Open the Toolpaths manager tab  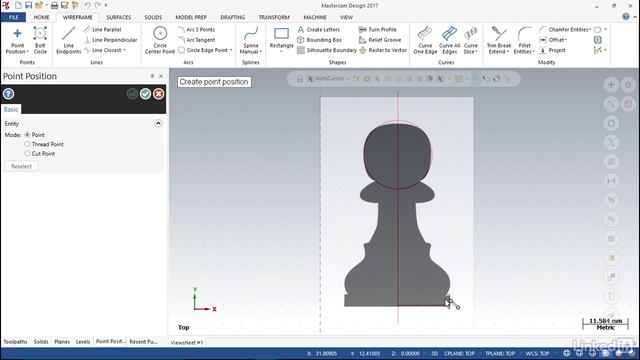[15, 342]
